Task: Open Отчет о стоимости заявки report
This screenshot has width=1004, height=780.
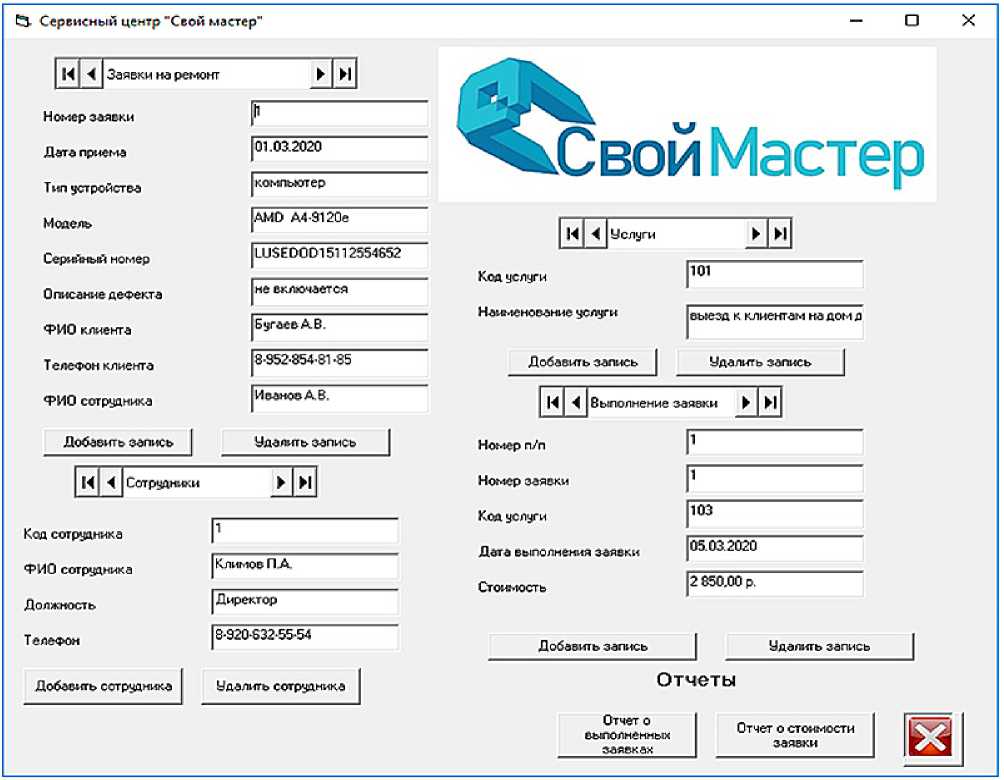Action: (795, 735)
